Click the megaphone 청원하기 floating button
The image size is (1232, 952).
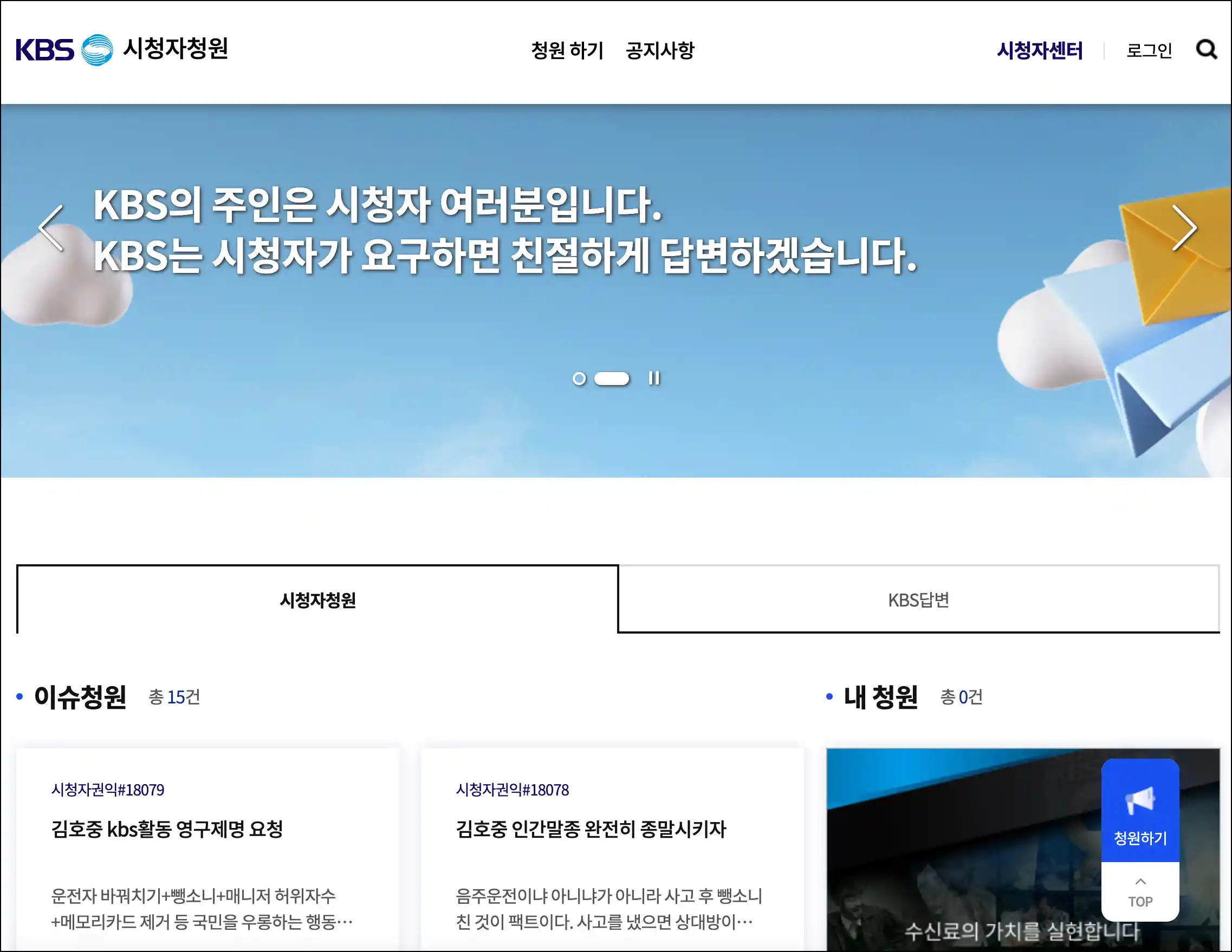[x=1140, y=810]
